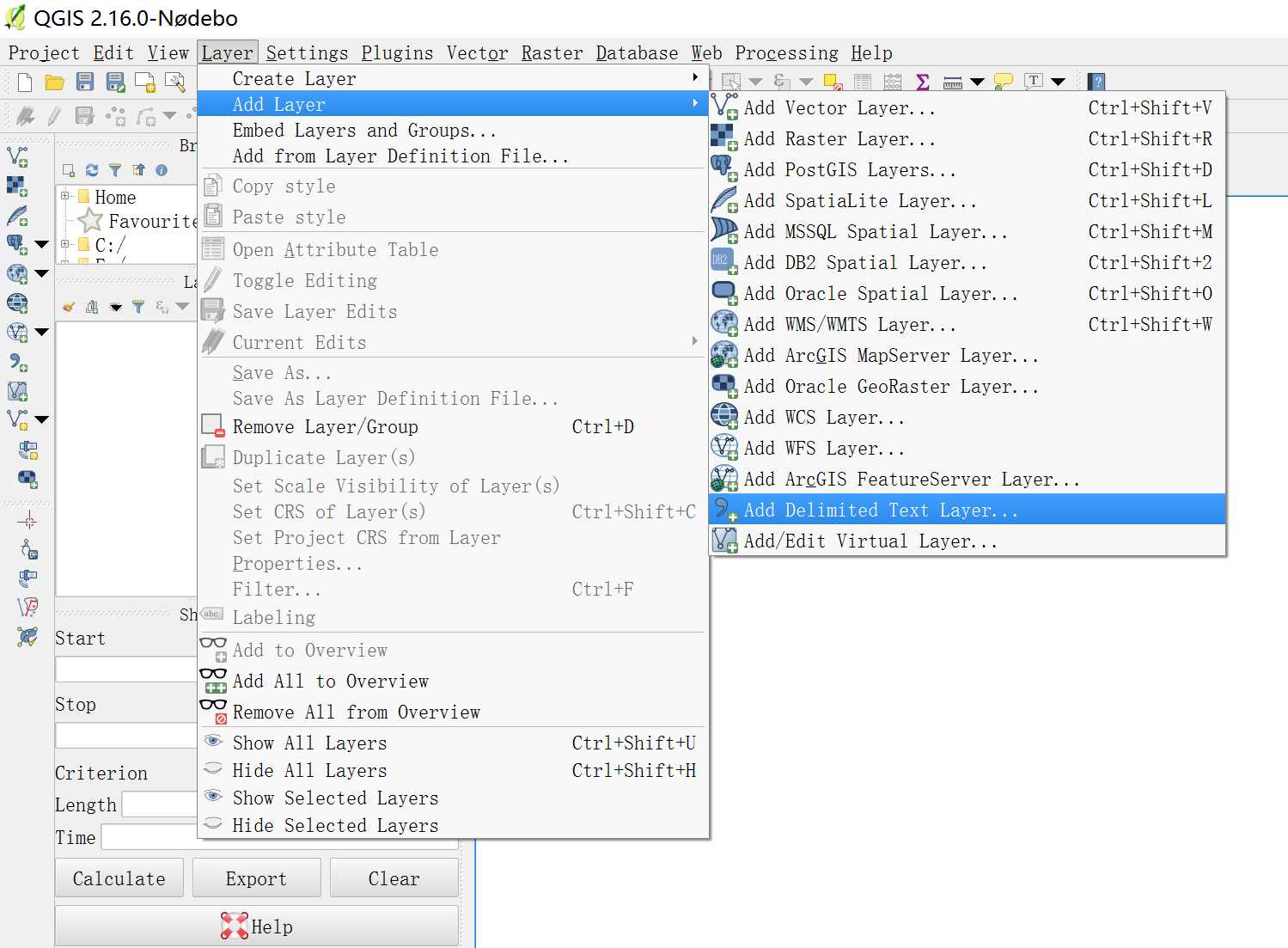Click the Calculate button
1288x948 pixels.
click(x=119, y=878)
